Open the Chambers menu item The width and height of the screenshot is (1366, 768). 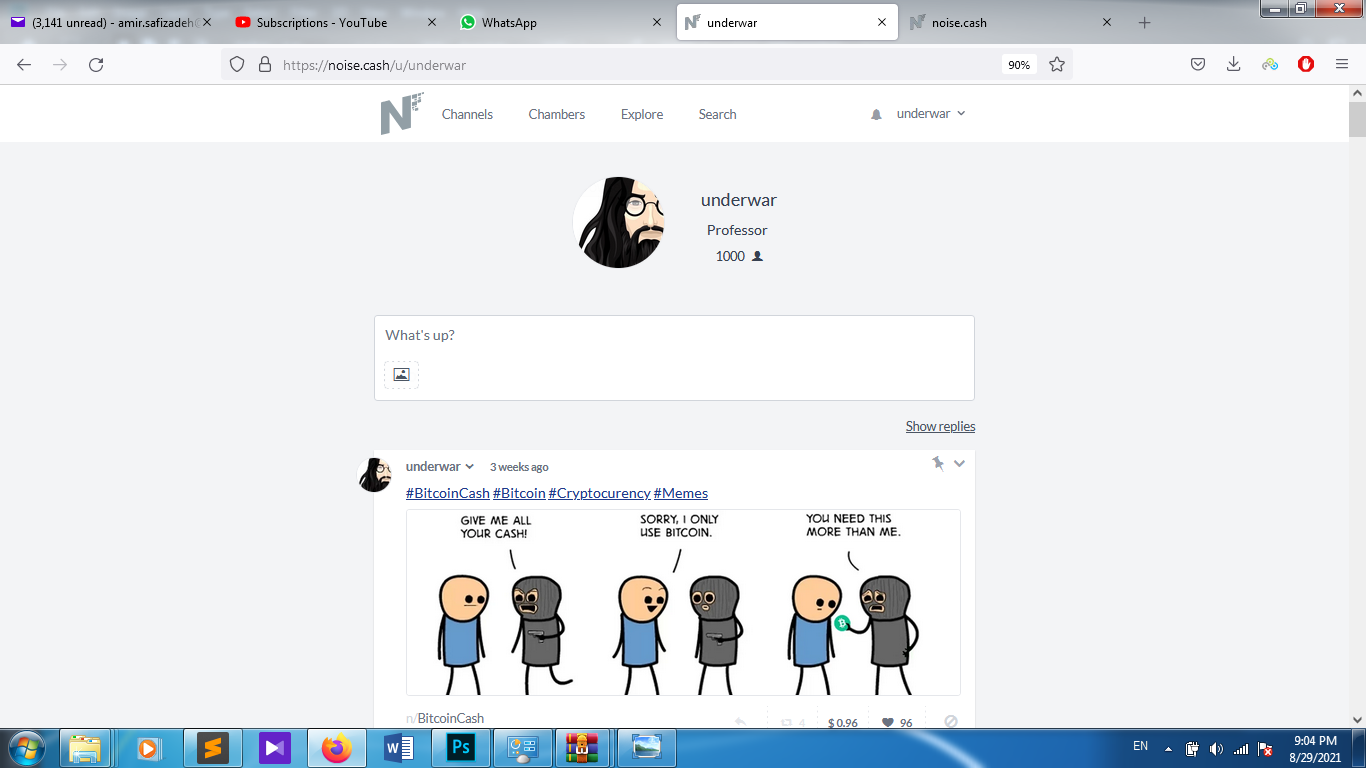point(557,114)
